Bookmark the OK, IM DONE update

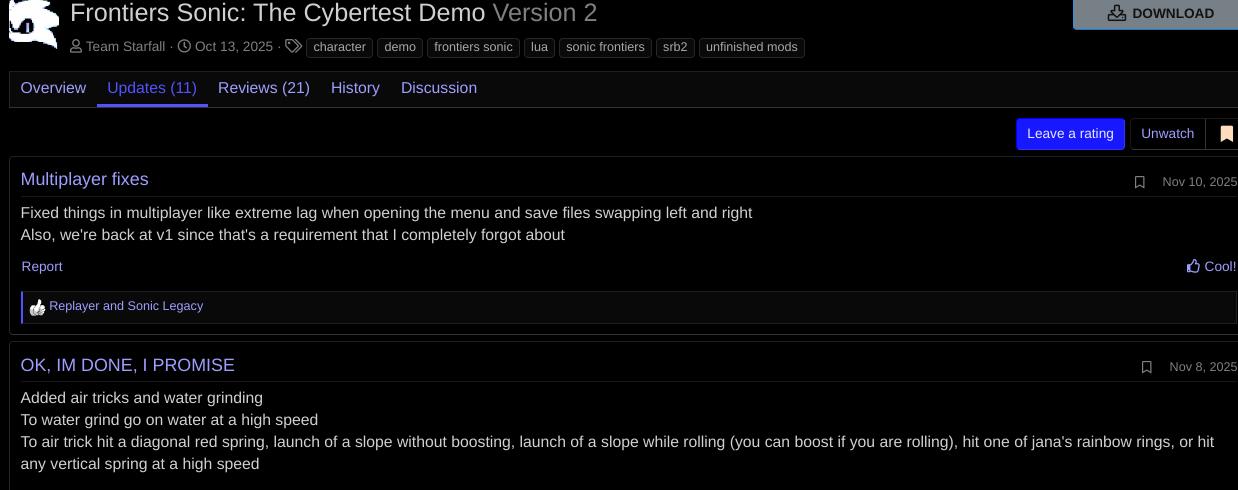(x=1147, y=367)
